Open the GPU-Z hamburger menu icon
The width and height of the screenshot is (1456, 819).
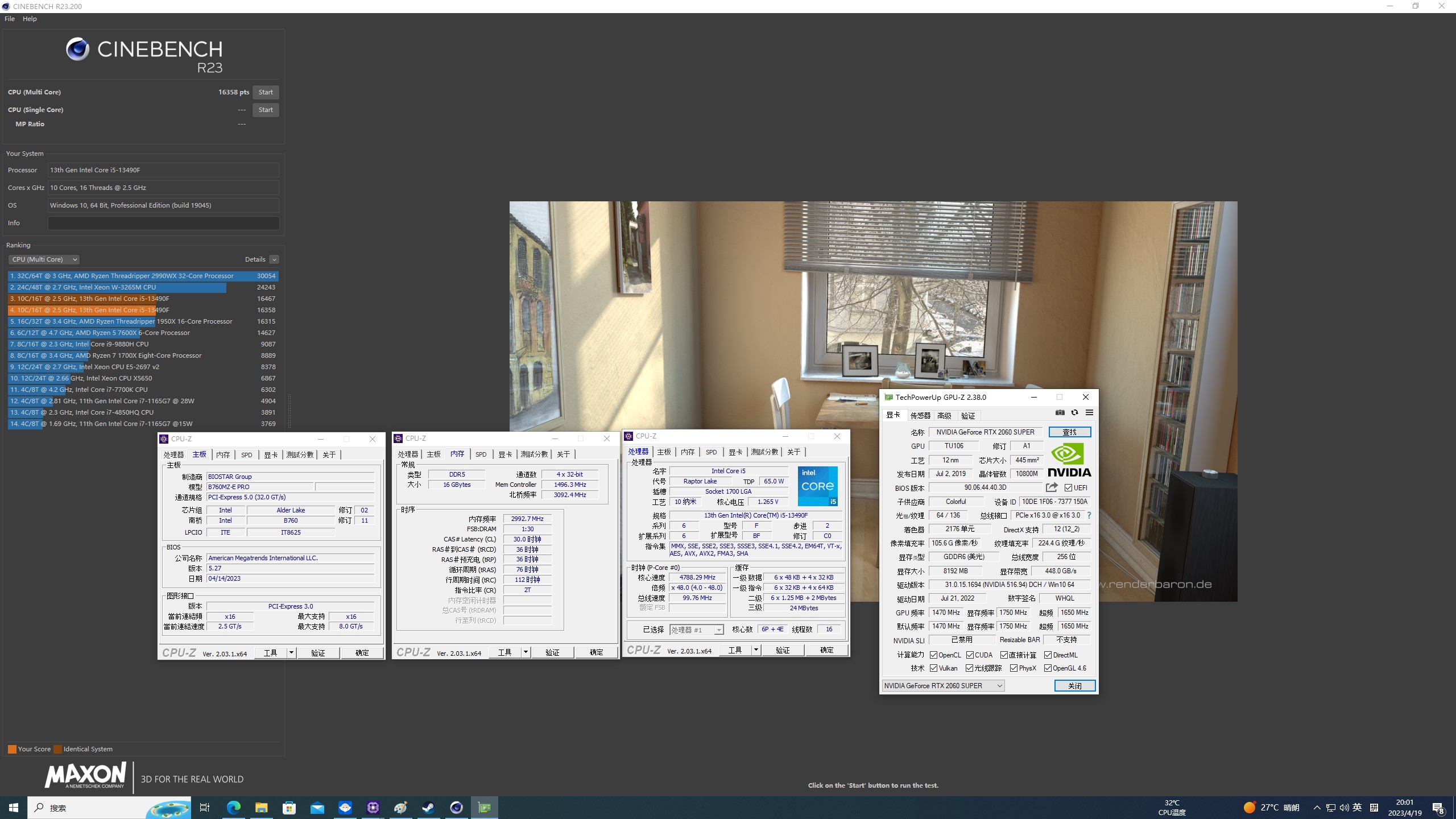[1089, 413]
